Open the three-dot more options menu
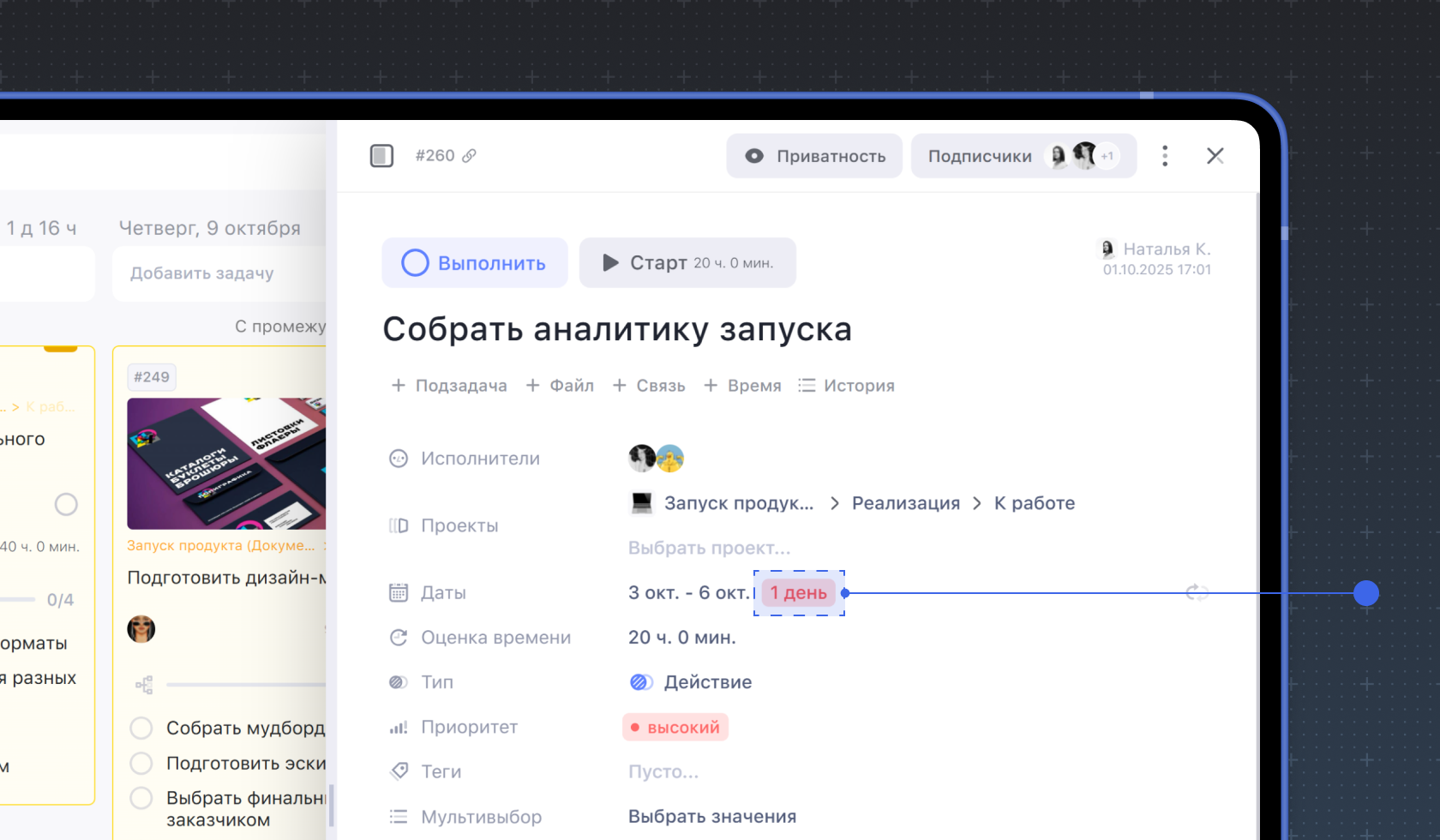The width and height of the screenshot is (1440, 840). click(x=1164, y=156)
